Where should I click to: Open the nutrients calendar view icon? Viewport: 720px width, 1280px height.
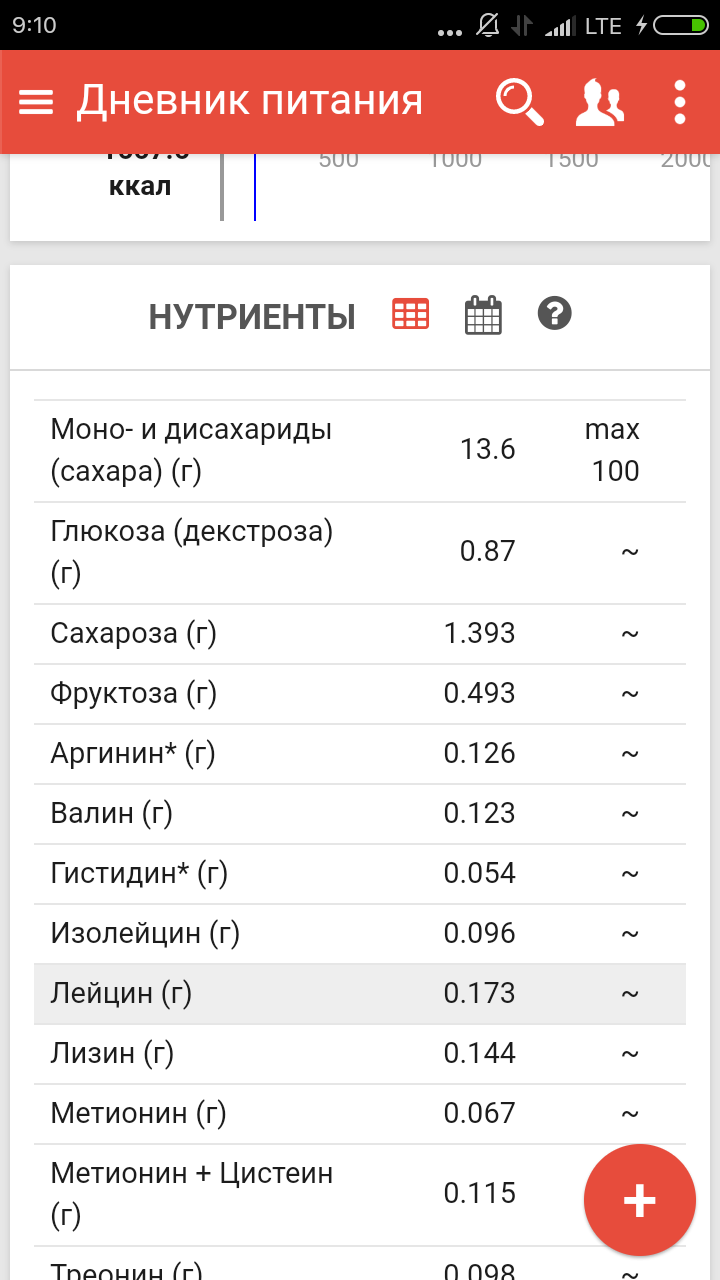[x=483, y=315]
